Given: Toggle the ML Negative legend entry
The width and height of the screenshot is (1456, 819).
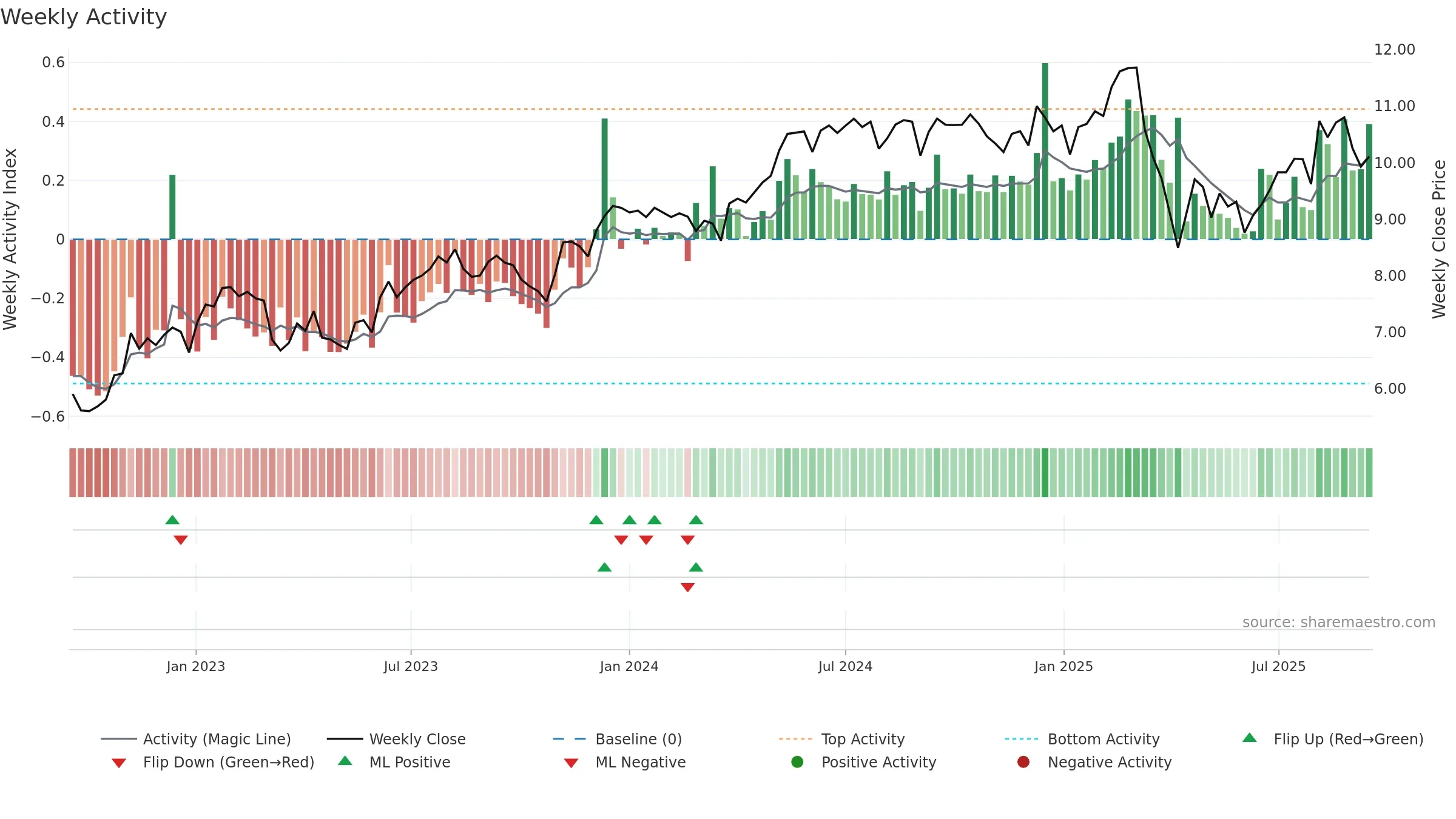Looking at the screenshot, I should pos(625,762).
